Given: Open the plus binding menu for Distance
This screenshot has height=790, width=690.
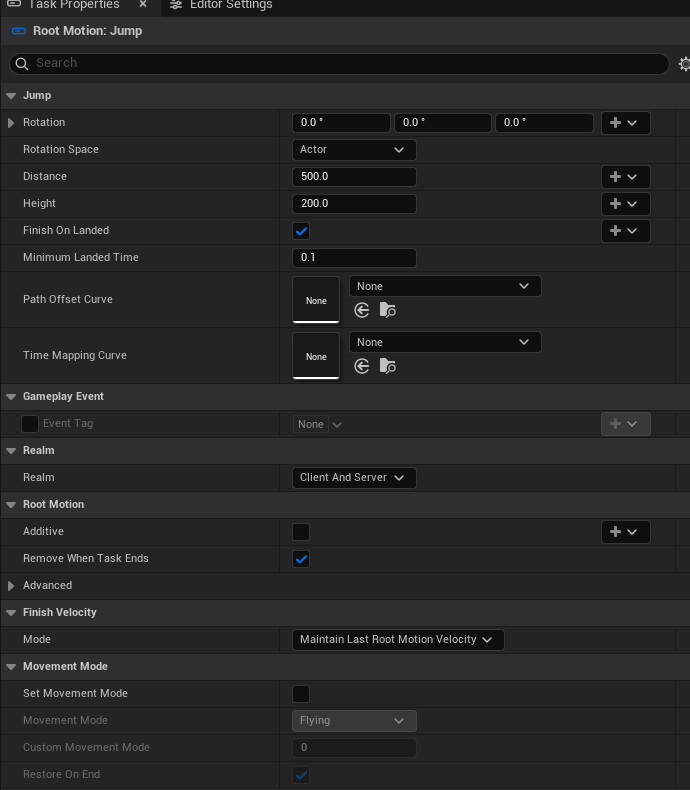Looking at the screenshot, I should click(x=626, y=177).
